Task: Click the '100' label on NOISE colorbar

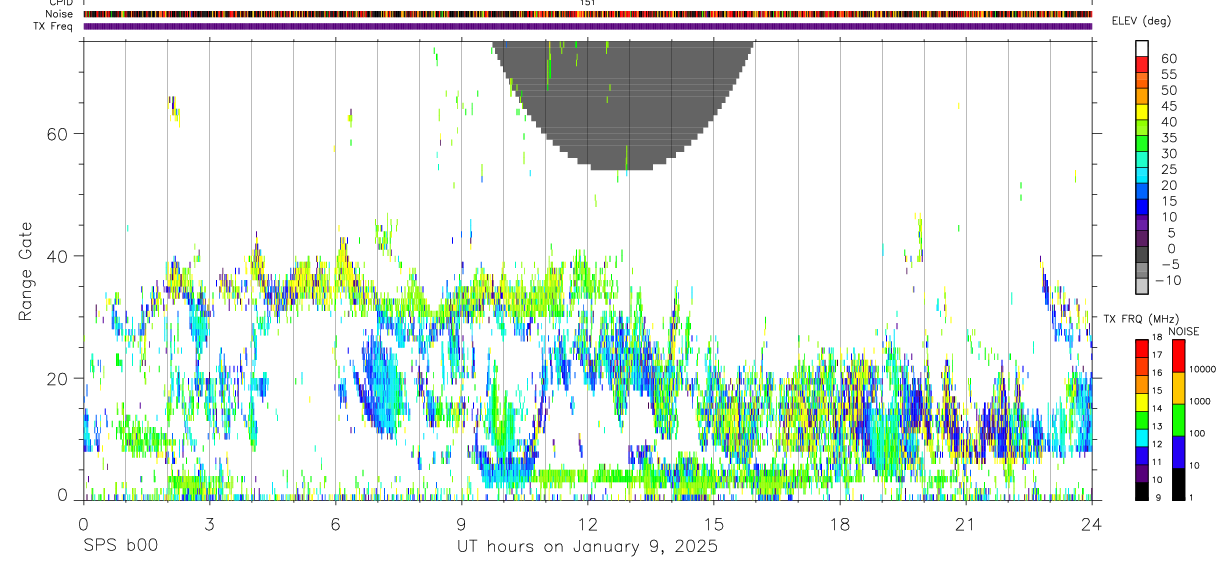Action: [x=1197, y=434]
